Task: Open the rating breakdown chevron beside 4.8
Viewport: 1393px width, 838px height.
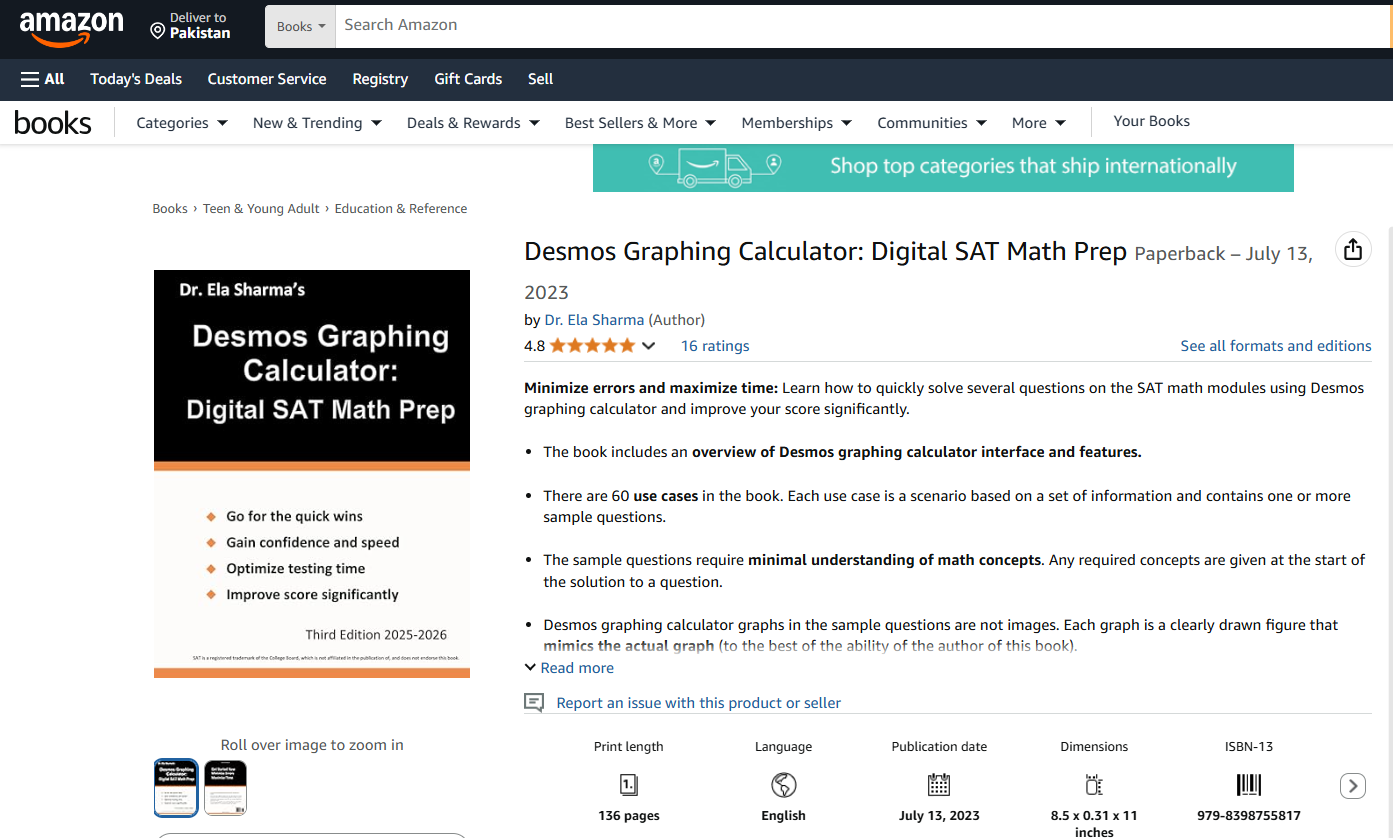Action: pyautogui.click(x=648, y=346)
